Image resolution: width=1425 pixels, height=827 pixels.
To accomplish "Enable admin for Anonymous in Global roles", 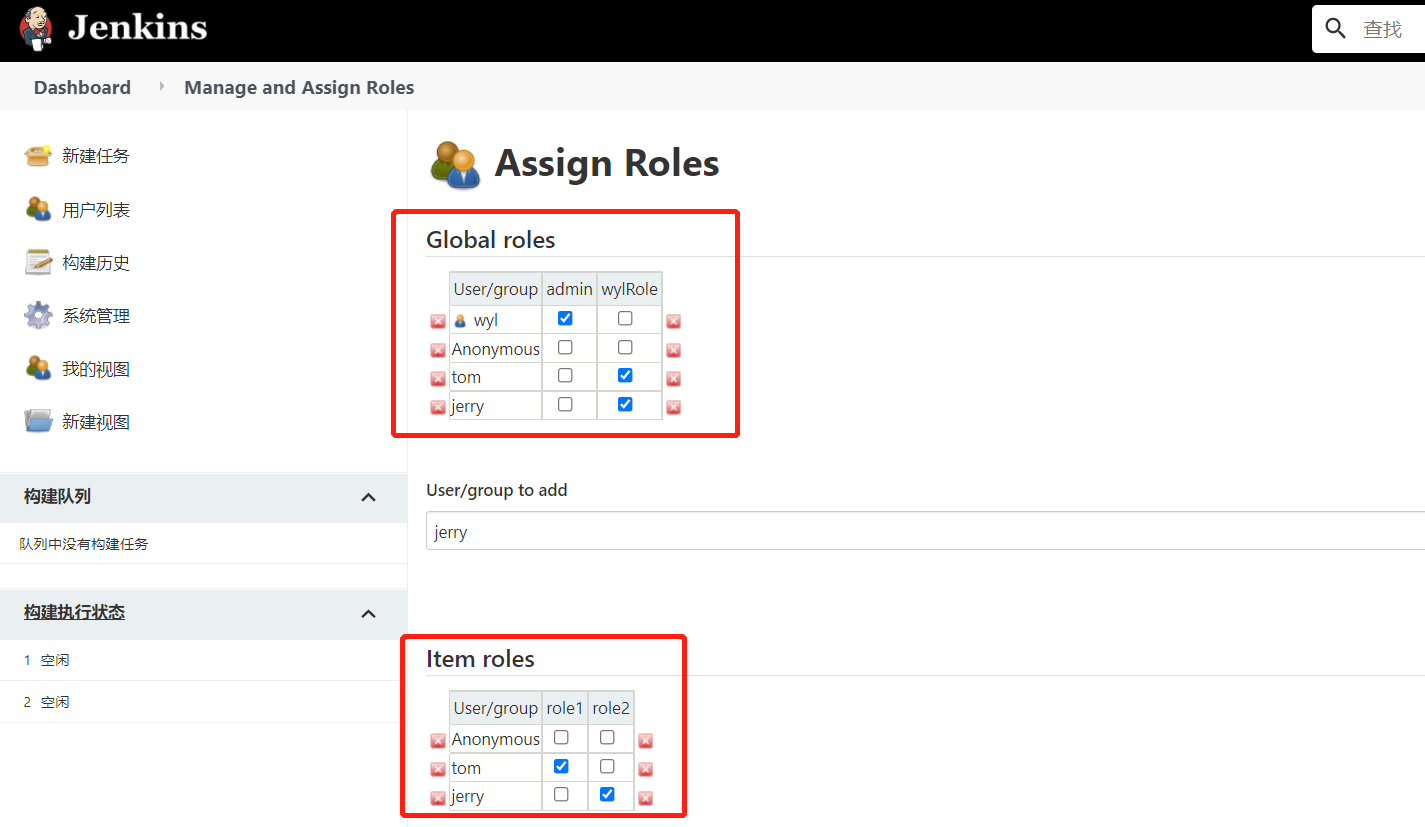I will coord(565,347).
